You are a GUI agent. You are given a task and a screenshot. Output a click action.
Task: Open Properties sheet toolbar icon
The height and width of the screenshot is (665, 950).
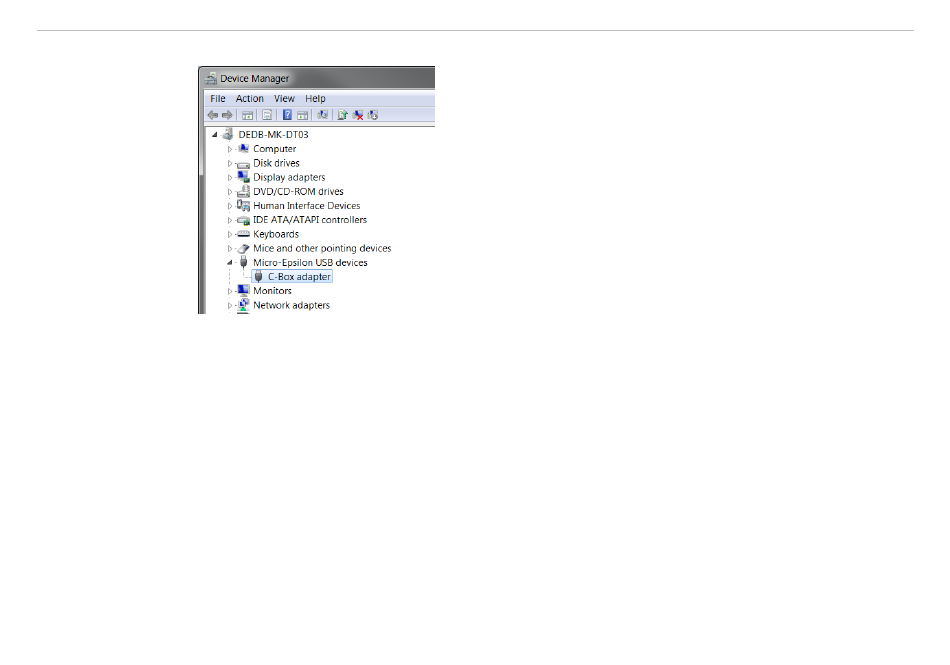(x=267, y=115)
